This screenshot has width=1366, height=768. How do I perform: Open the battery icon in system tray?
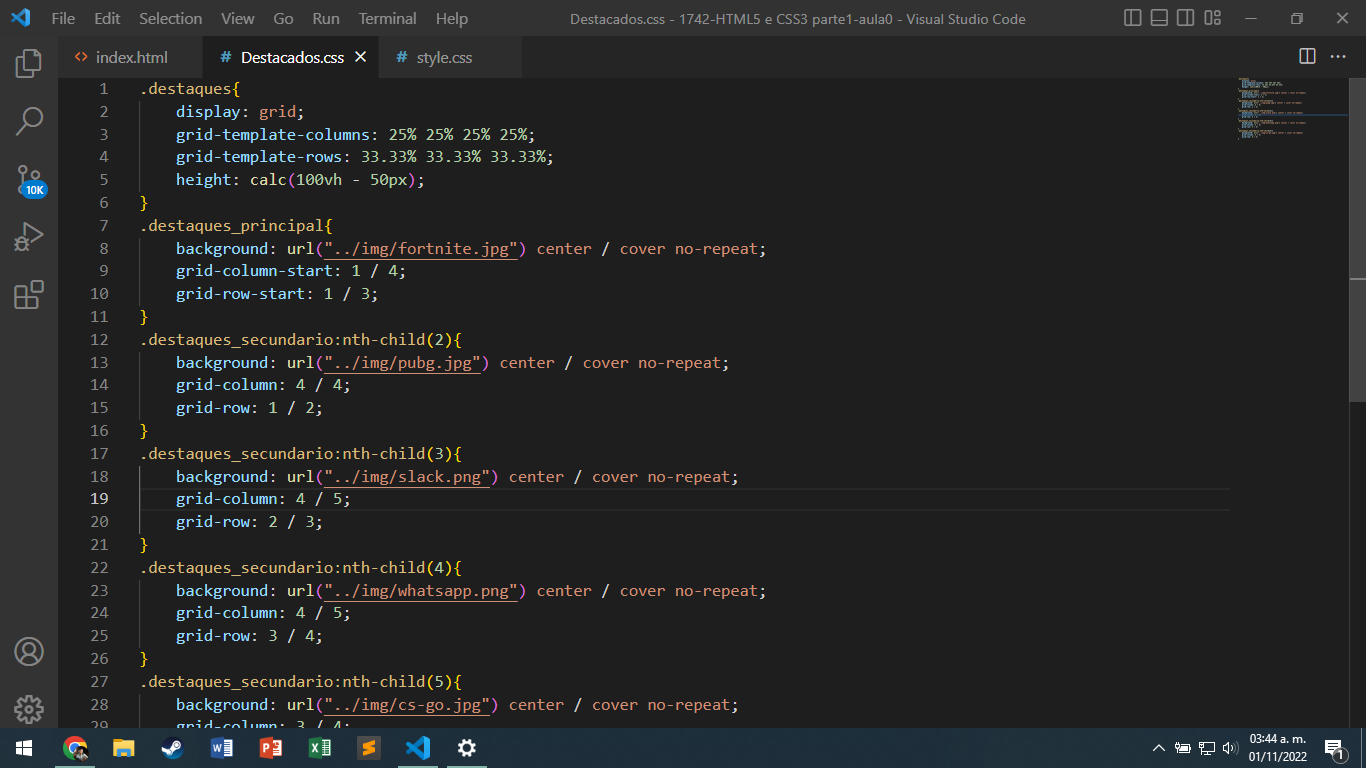1183,748
